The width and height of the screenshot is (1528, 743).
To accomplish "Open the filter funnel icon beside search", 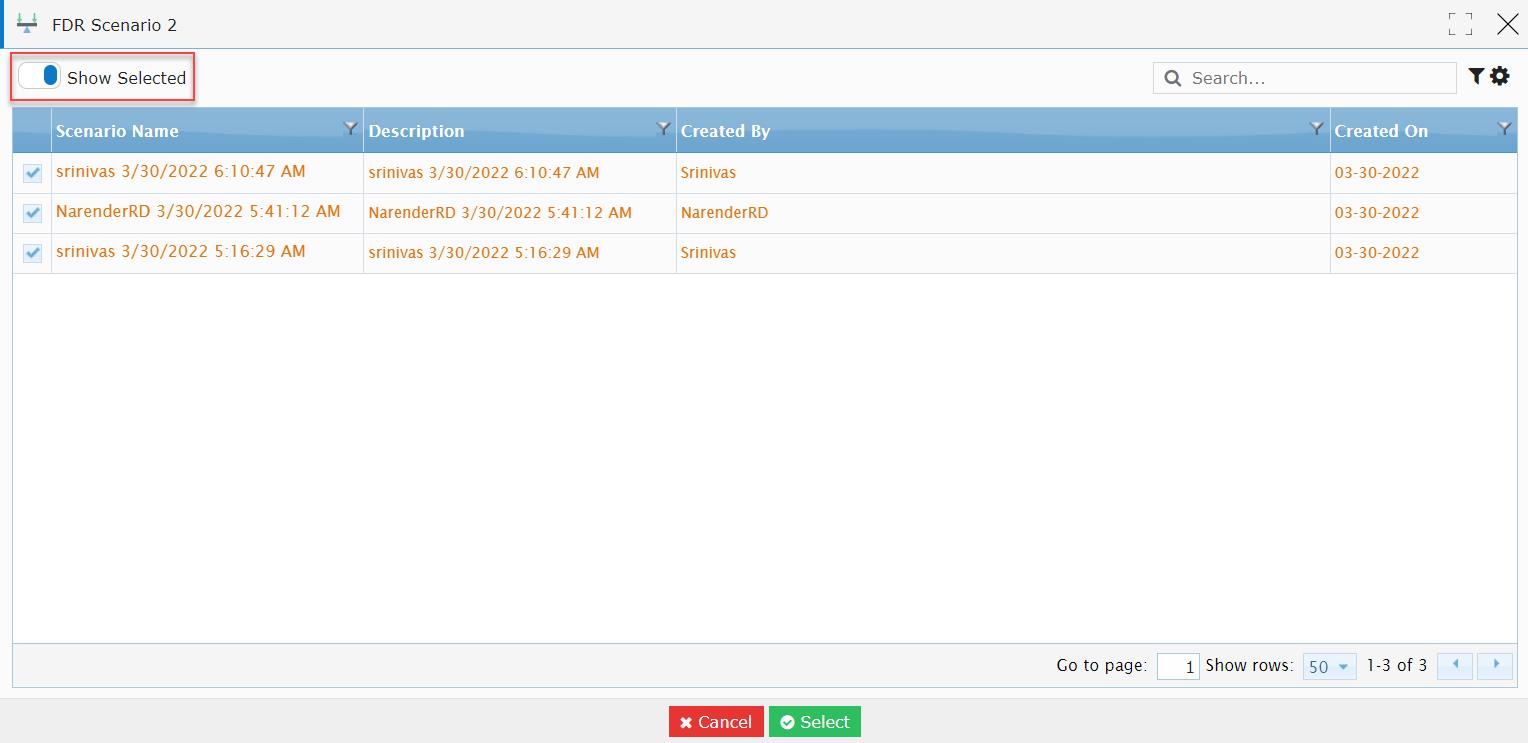I will [x=1476, y=75].
